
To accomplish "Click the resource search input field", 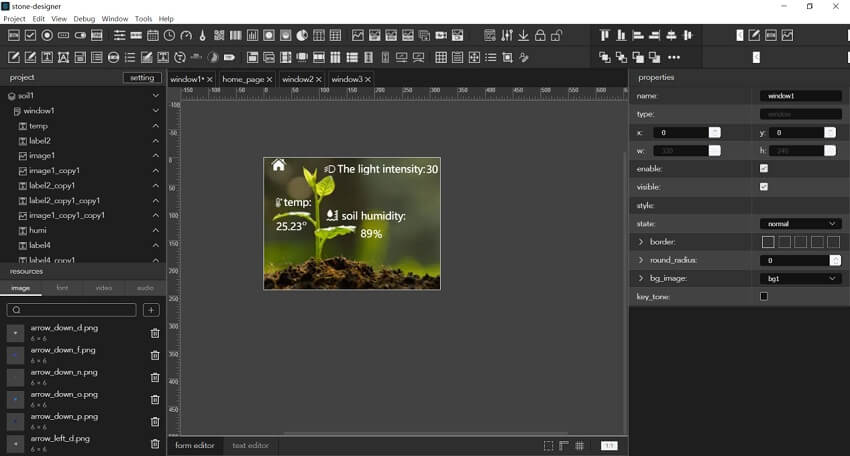I will click(72, 310).
